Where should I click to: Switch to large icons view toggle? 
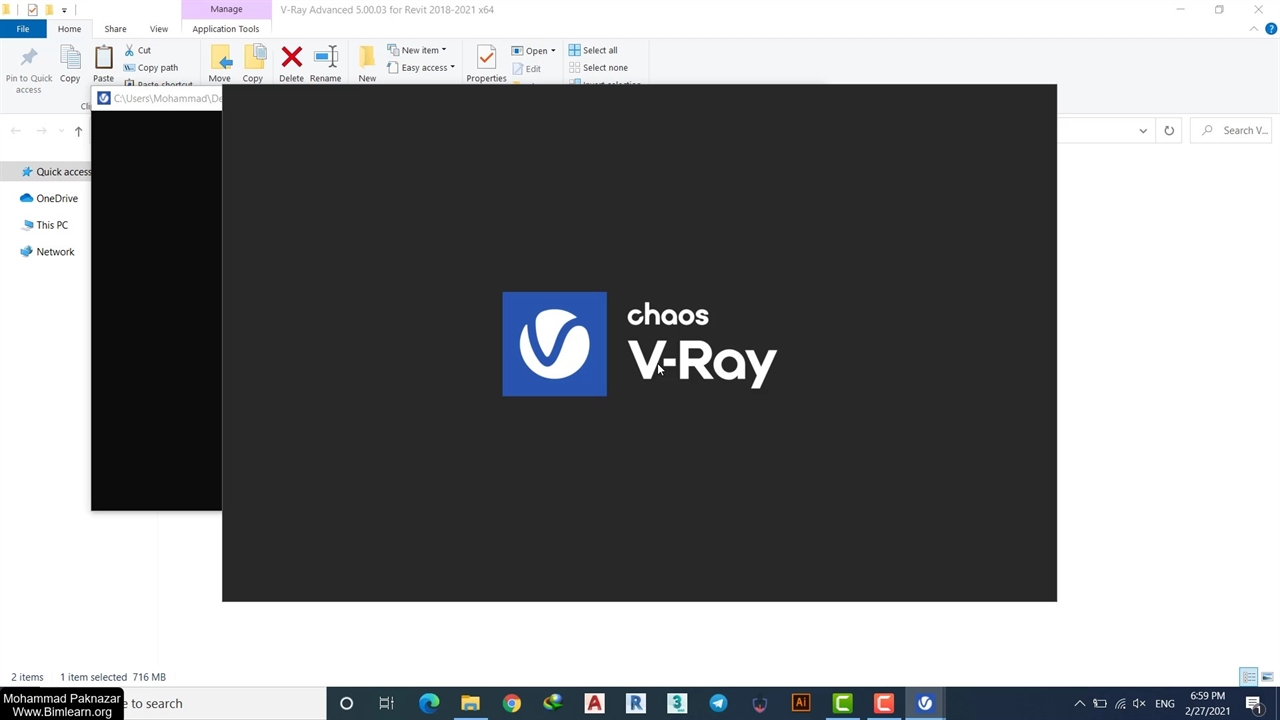click(1266, 677)
